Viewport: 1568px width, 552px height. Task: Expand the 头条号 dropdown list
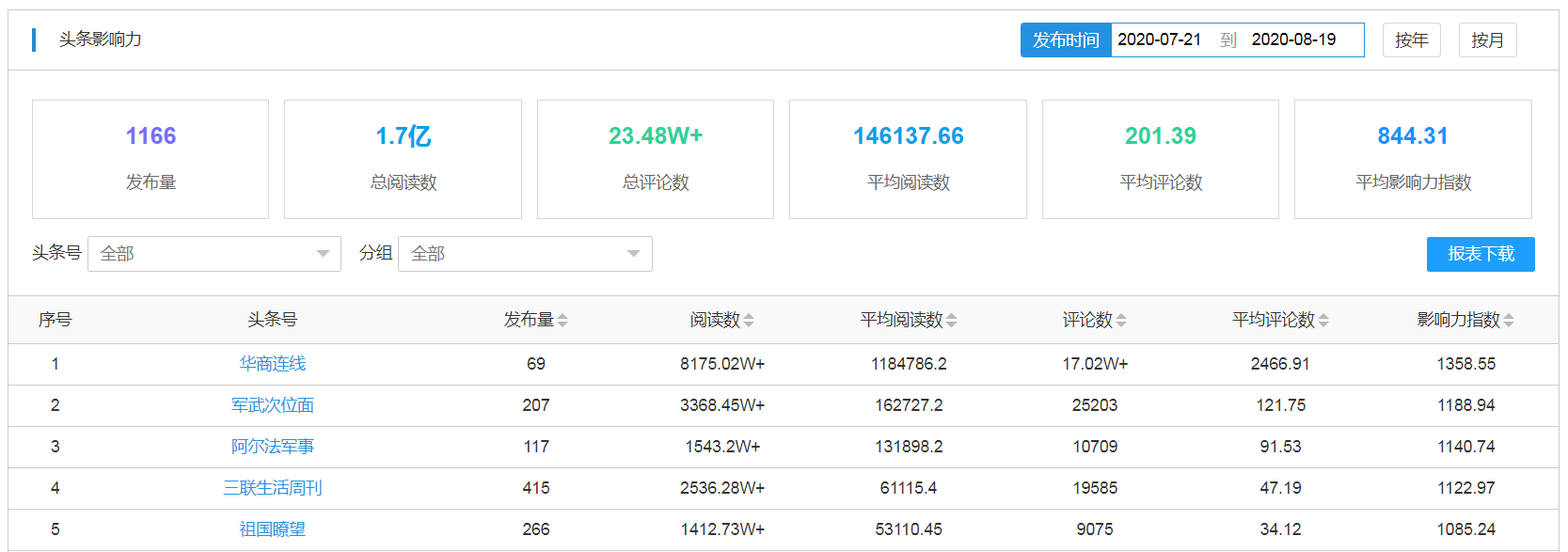pos(214,254)
